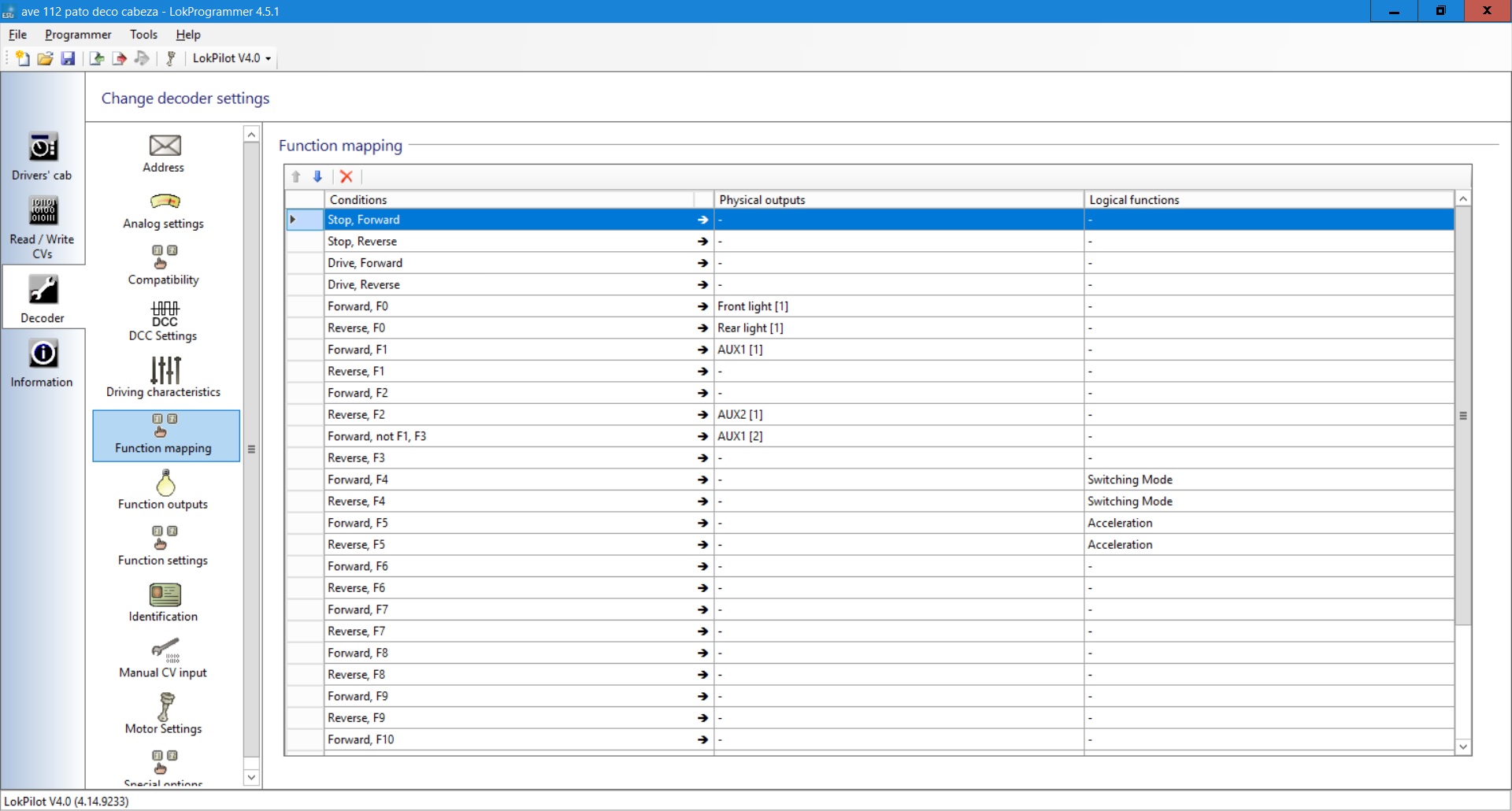Open Identification page
1512x811 pixels.
tap(164, 602)
